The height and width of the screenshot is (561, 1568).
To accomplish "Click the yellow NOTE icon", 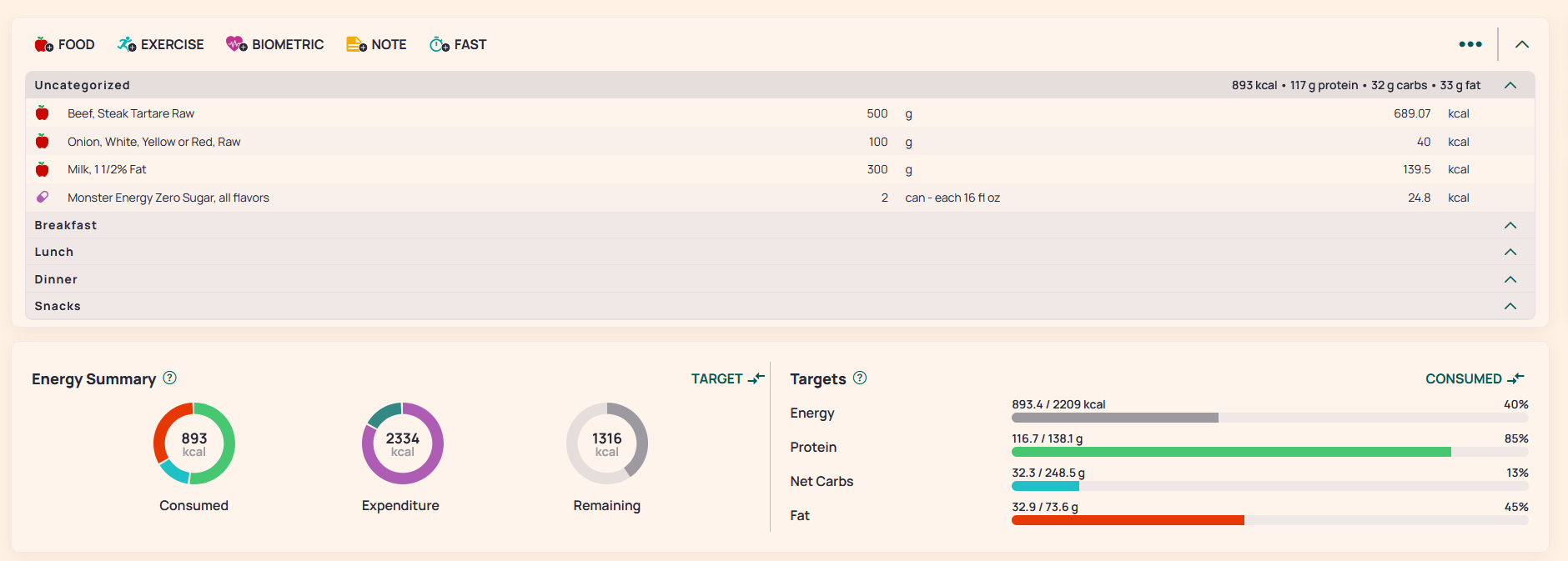I will click(x=356, y=44).
